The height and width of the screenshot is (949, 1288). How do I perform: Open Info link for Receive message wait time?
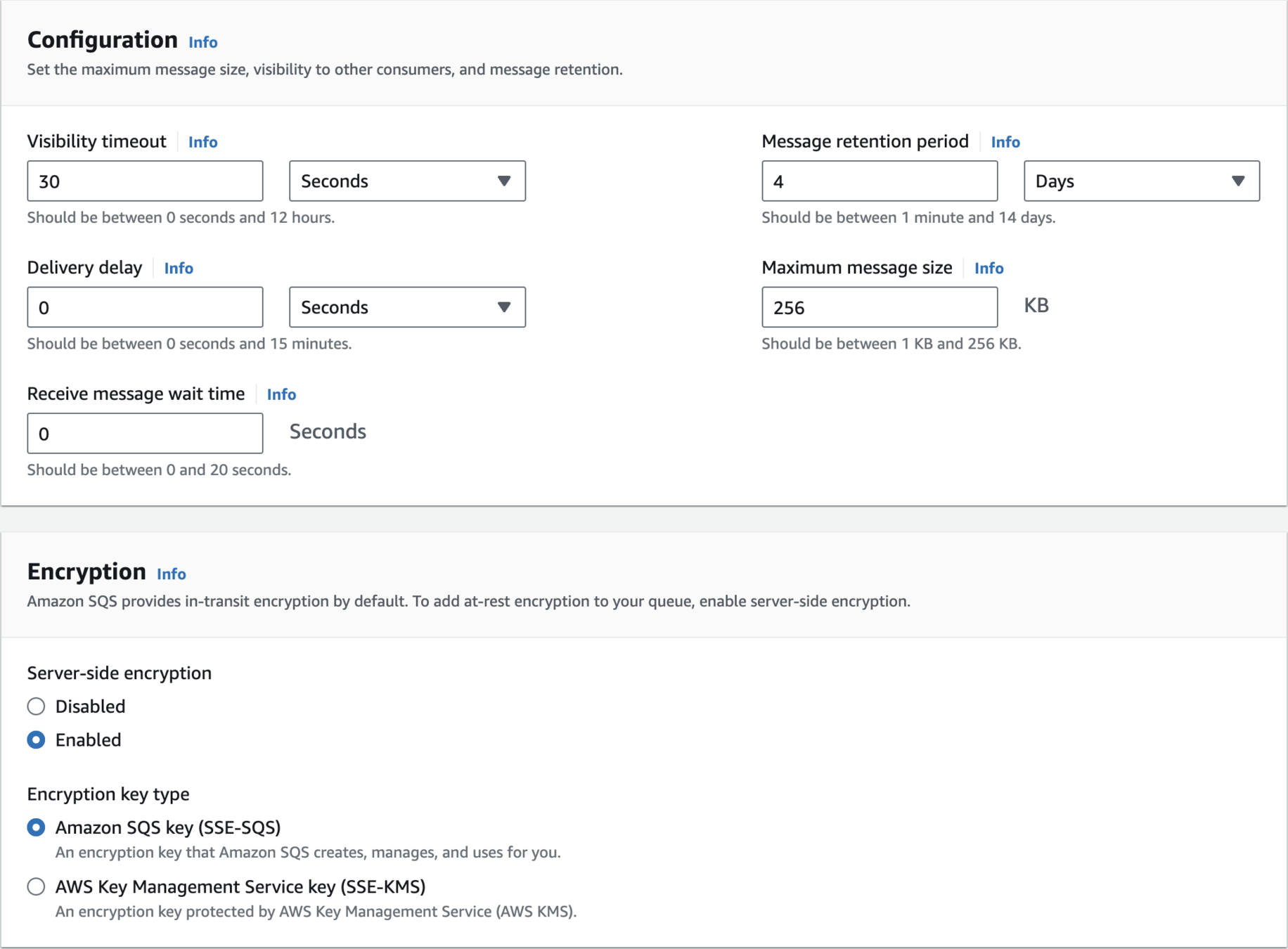pyautogui.click(x=281, y=394)
